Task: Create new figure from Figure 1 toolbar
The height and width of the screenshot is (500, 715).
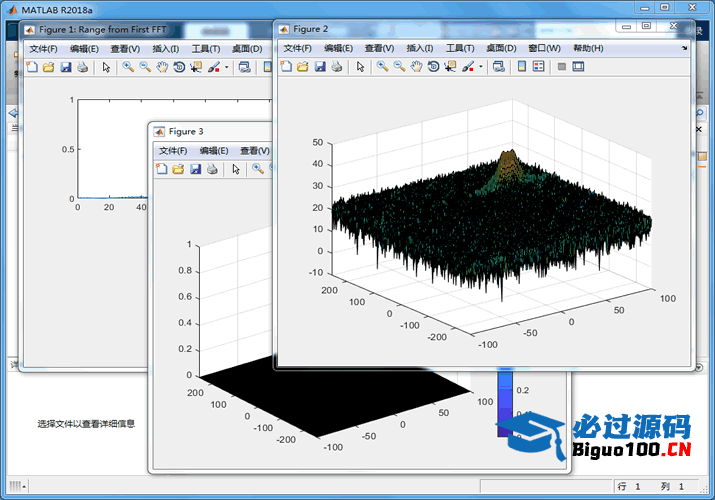Action: coord(32,67)
